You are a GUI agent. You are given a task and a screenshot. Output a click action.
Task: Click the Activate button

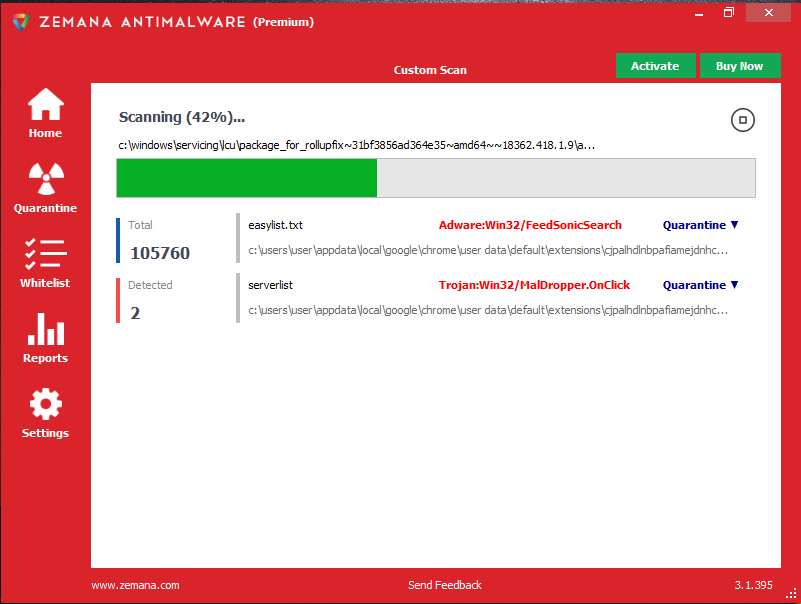[x=655, y=66]
